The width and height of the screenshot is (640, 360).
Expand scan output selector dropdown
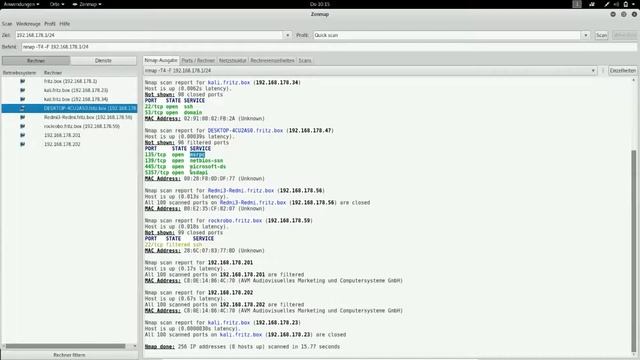593,71
